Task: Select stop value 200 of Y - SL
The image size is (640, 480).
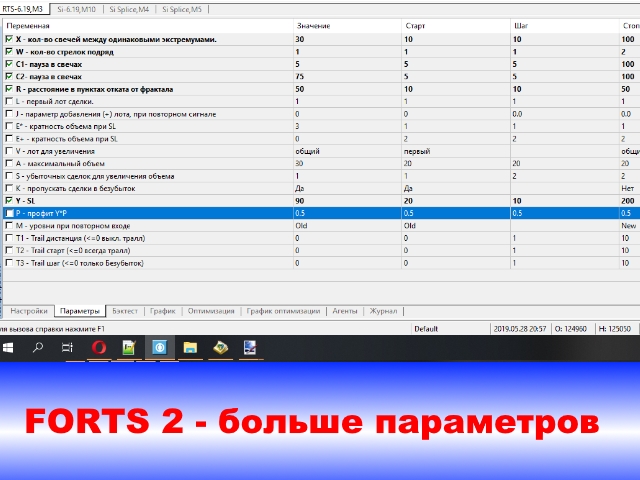Action: coord(628,201)
